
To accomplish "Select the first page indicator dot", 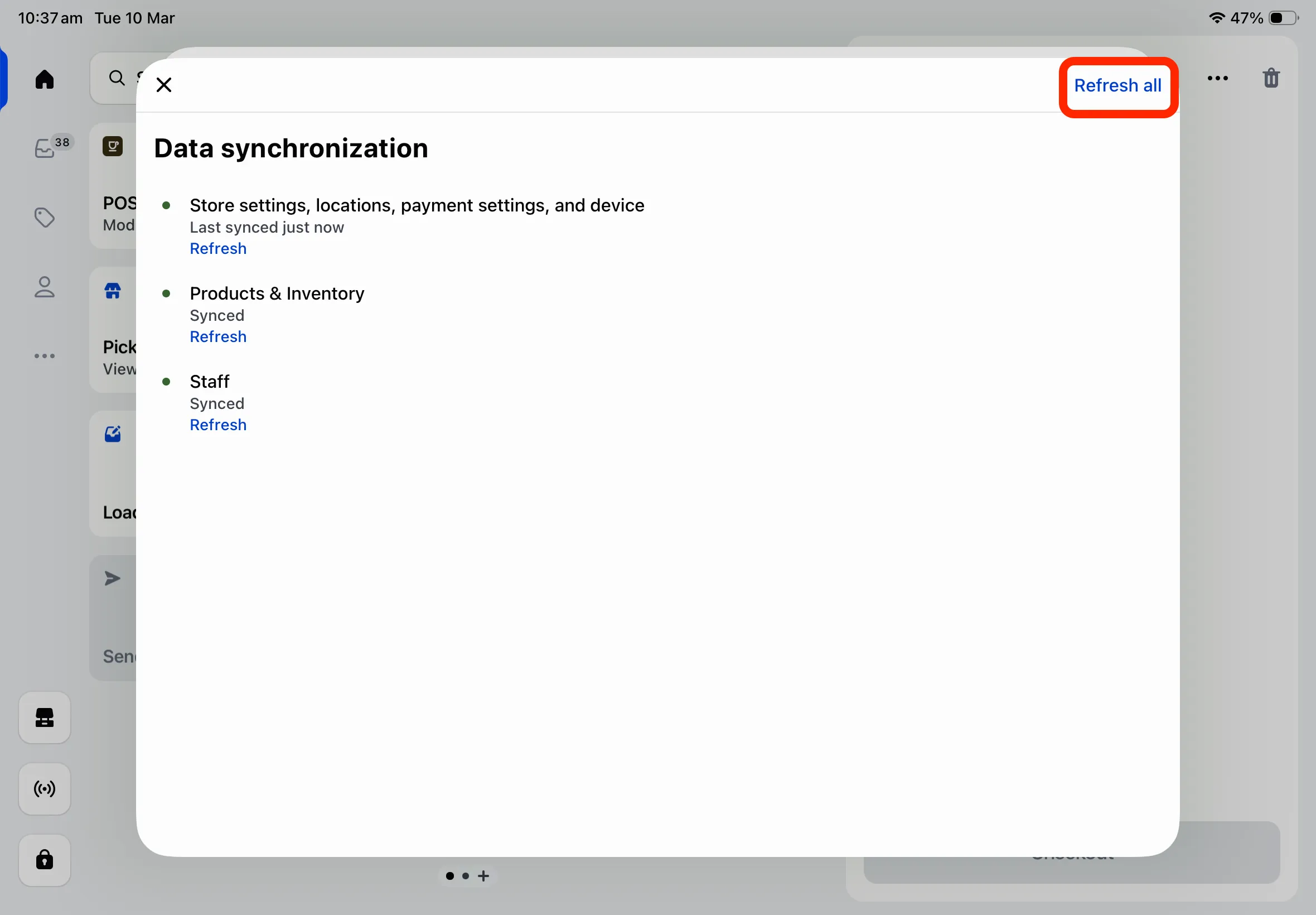I will click(x=450, y=876).
